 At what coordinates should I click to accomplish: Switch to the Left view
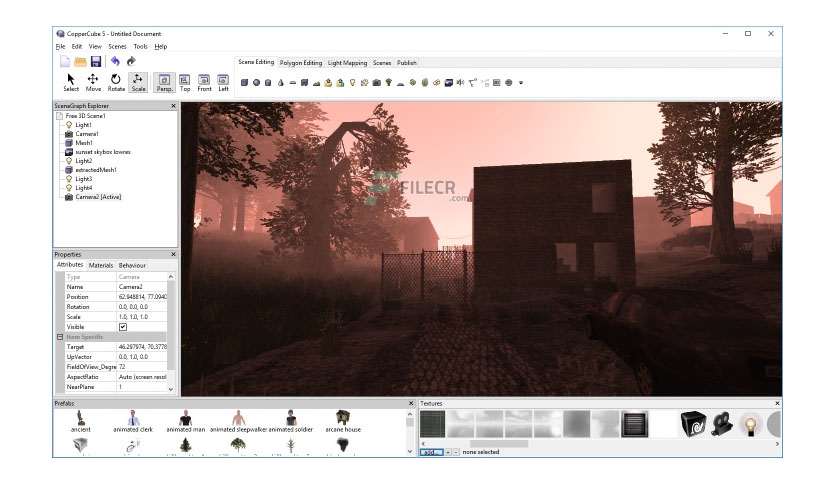223,83
